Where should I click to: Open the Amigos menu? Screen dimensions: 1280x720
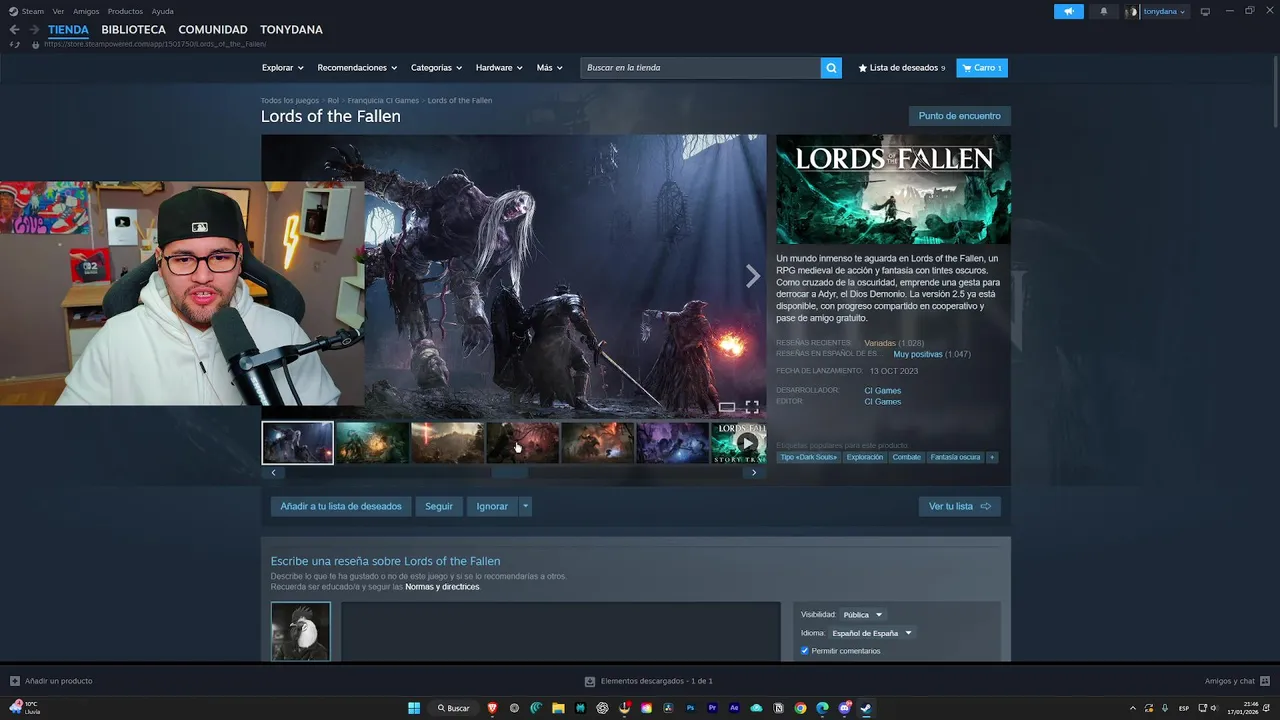point(86,11)
